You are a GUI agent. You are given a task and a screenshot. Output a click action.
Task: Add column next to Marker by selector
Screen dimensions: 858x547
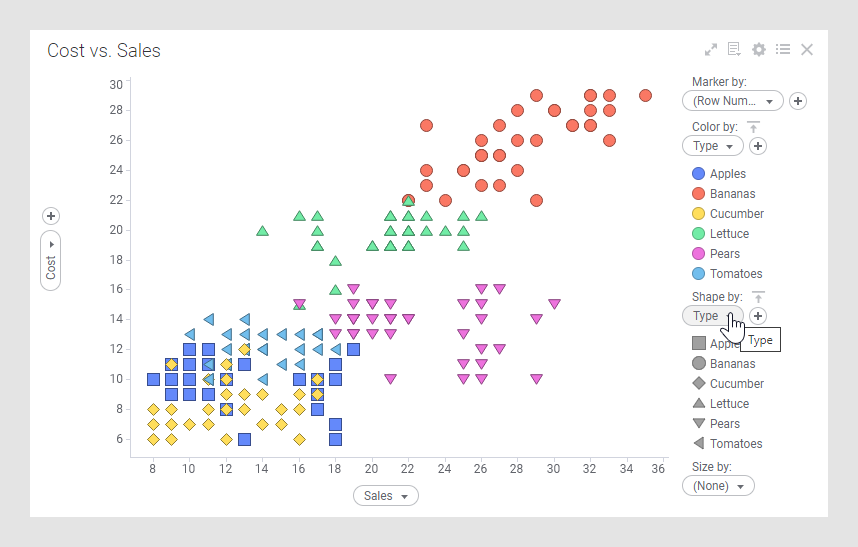click(797, 101)
